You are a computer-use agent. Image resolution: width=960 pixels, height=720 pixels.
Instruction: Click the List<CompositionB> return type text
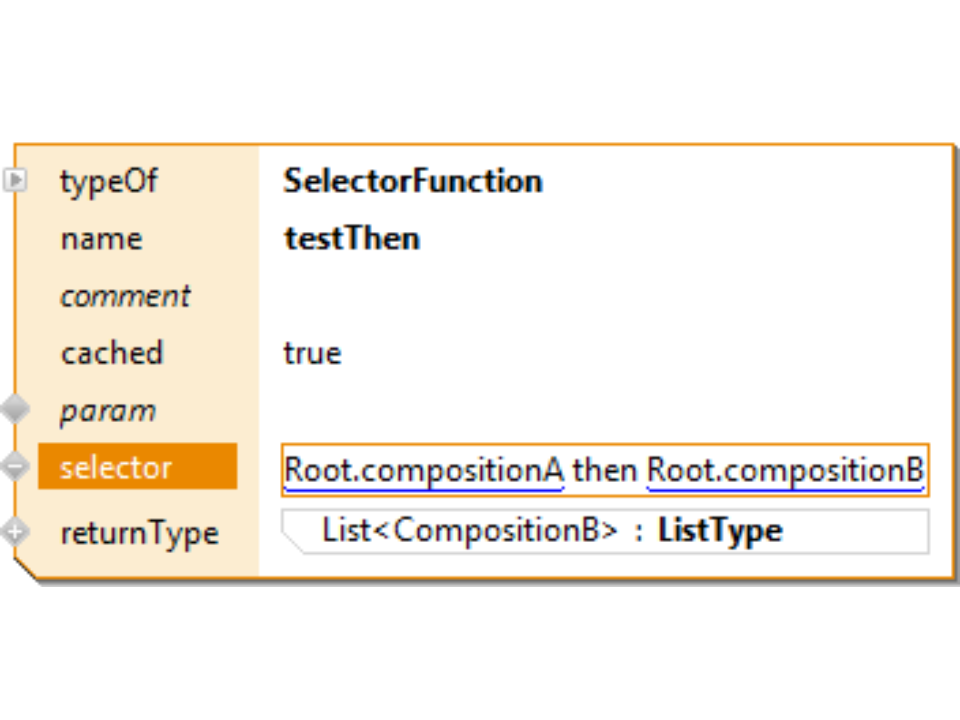coord(470,531)
